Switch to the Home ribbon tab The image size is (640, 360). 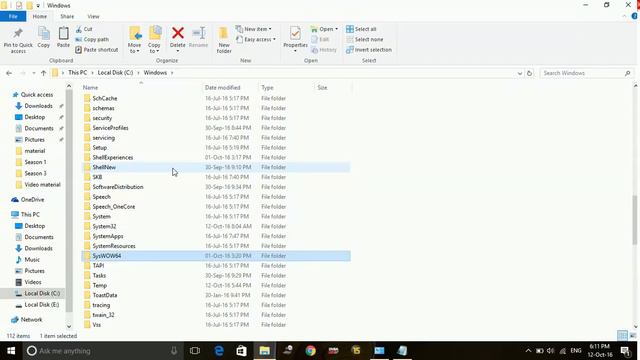[40, 16]
